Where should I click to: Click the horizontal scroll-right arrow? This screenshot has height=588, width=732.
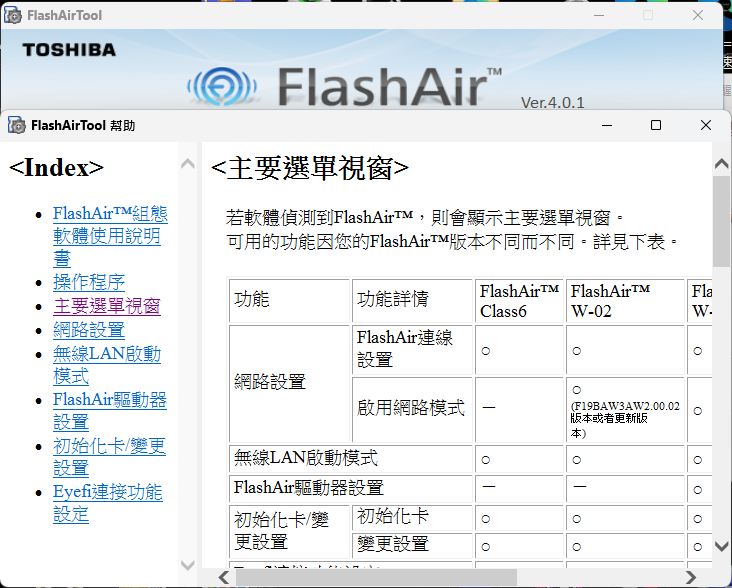691,577
